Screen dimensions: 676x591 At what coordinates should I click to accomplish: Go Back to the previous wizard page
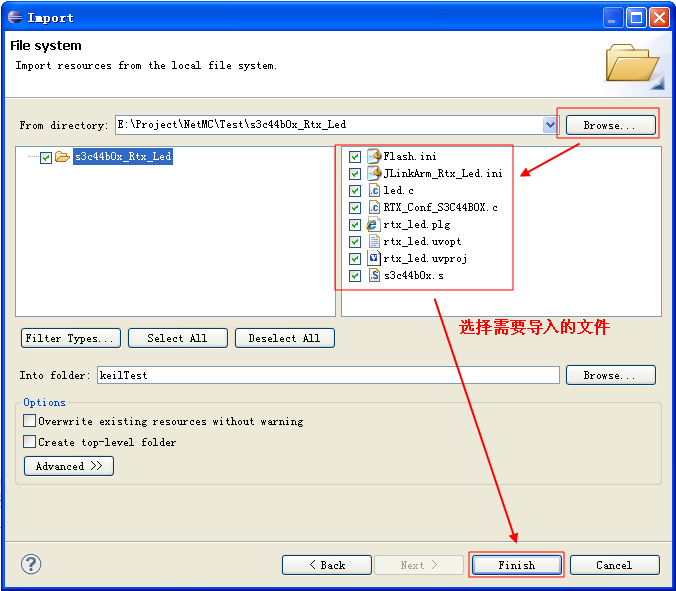[x=327, y=565]
